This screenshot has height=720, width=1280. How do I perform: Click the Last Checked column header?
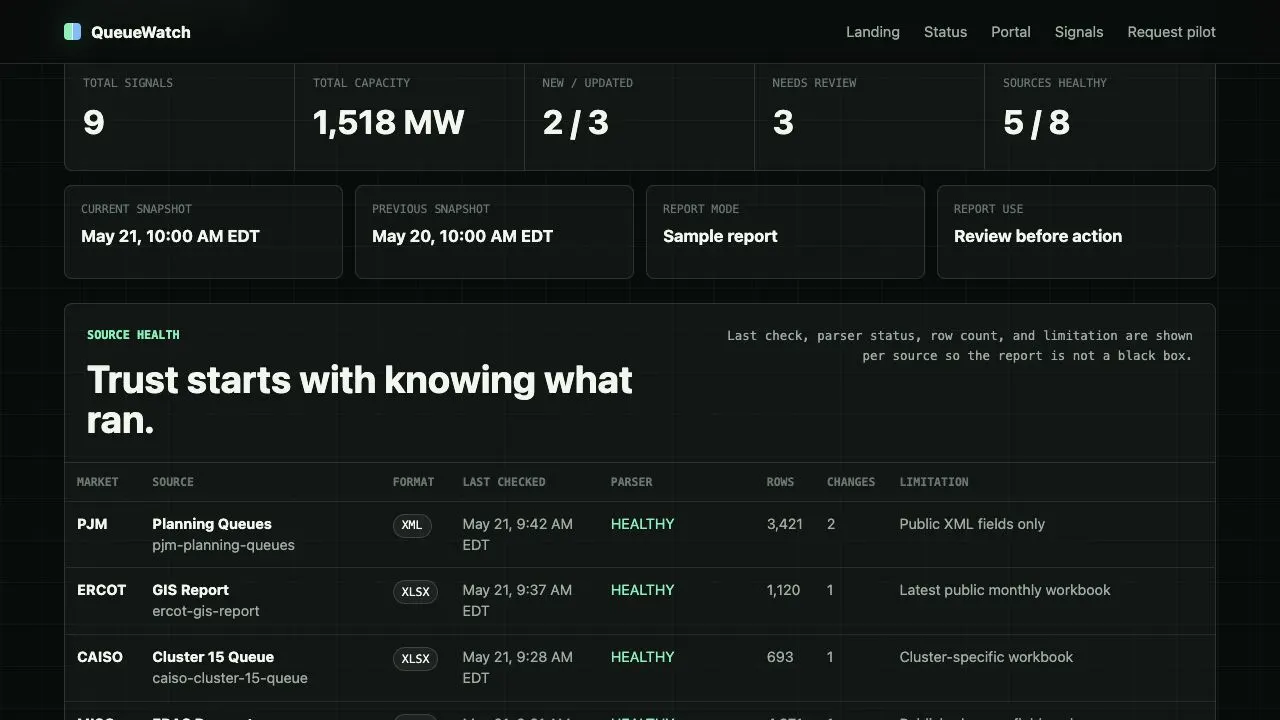coord(504,482)
